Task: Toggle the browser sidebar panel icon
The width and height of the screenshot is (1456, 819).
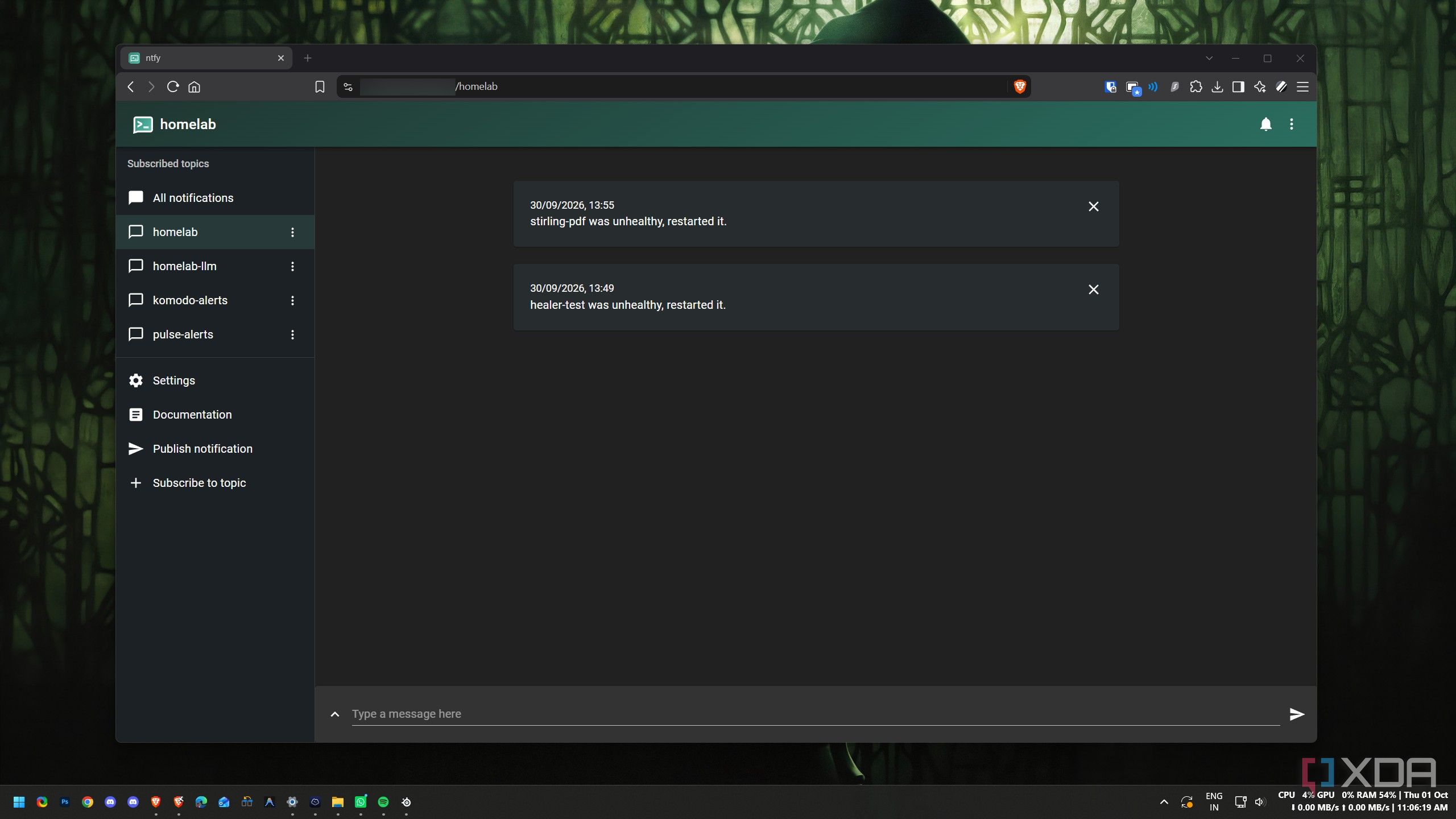Action: tap(1238, 86)
